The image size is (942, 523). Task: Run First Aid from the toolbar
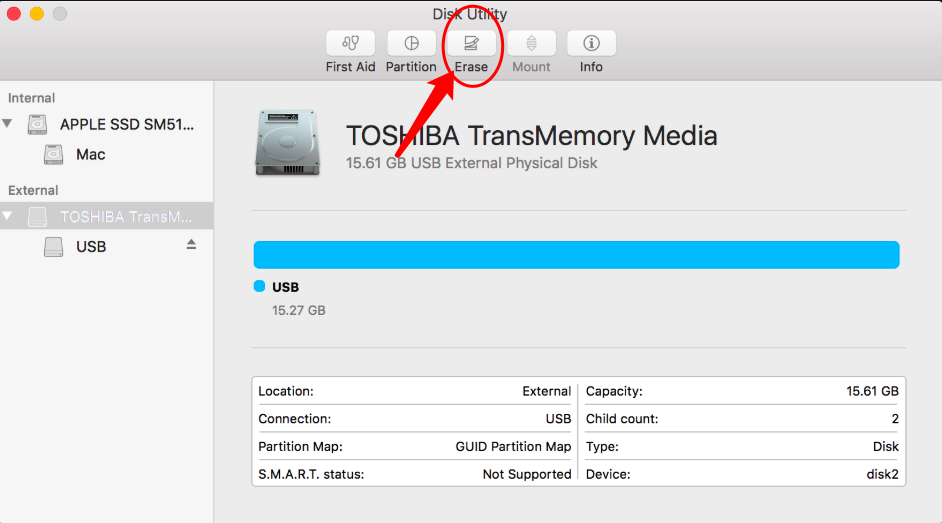(x=350, y=44)
